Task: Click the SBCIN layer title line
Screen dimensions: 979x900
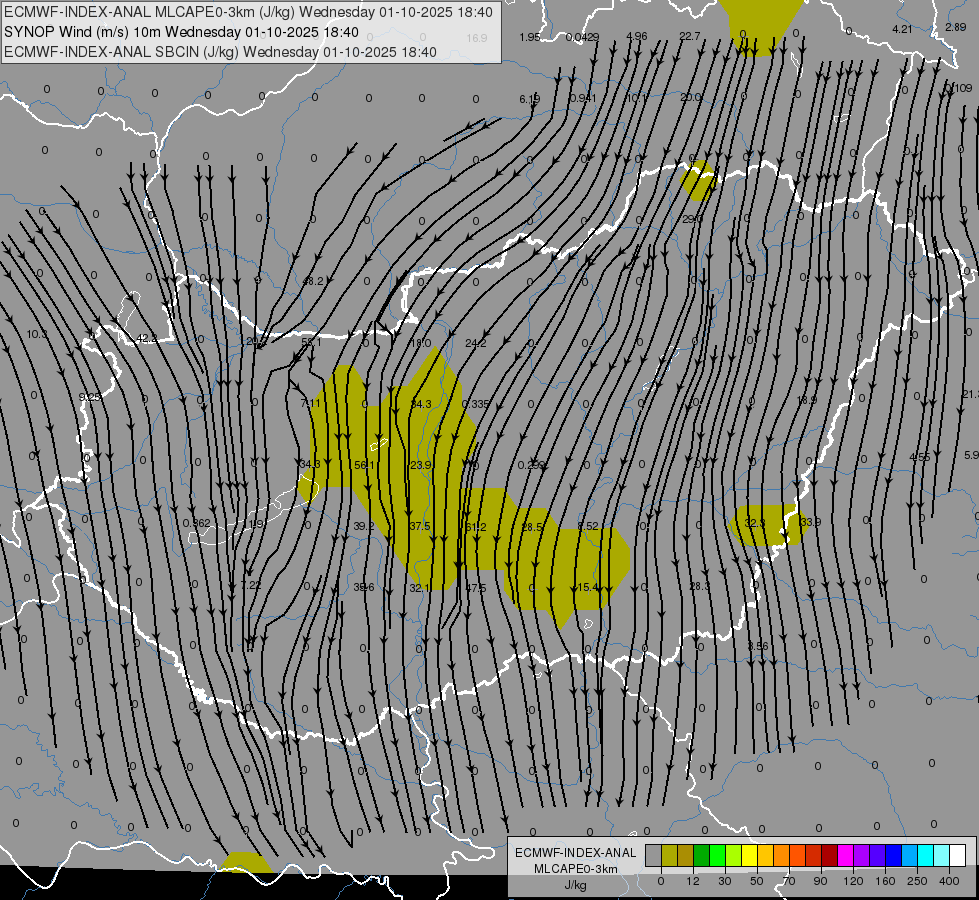Action: 220,52
